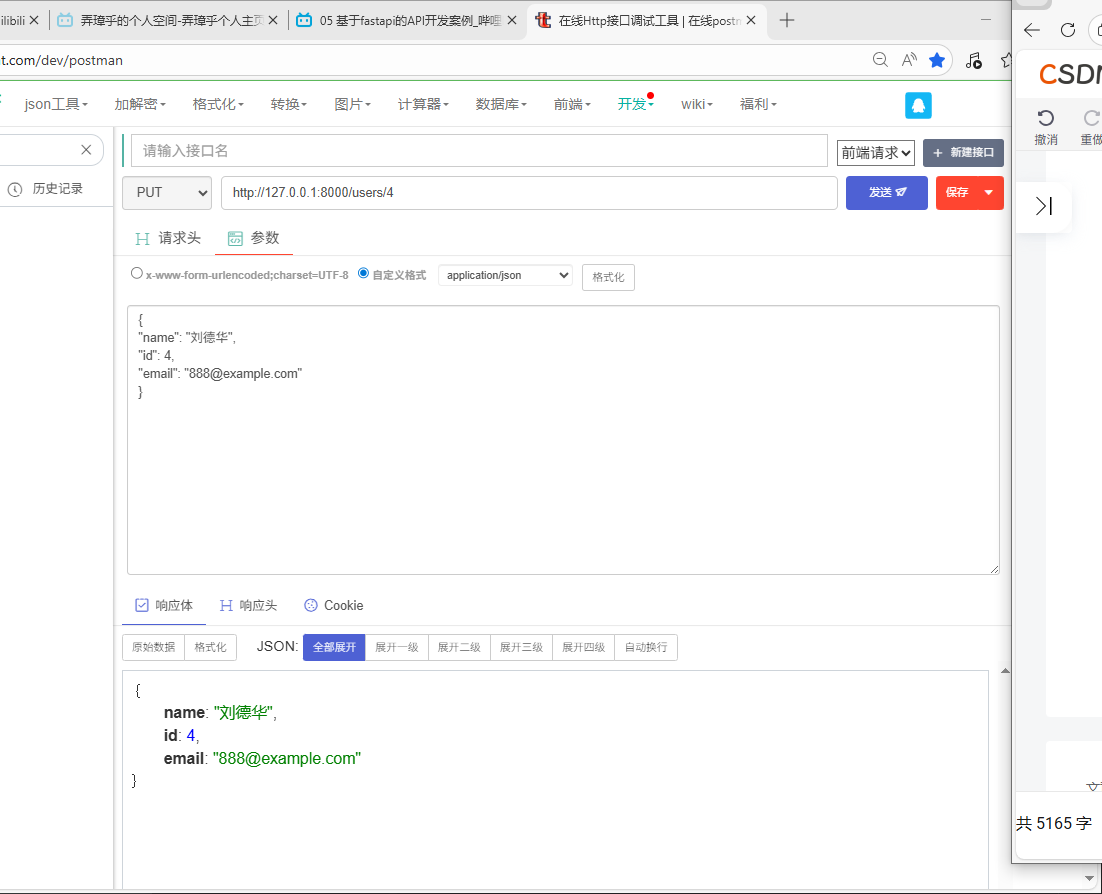This screenshot has height=894, width=1102.
Task: Open the 图片 menu
Action: click(352, 104)
